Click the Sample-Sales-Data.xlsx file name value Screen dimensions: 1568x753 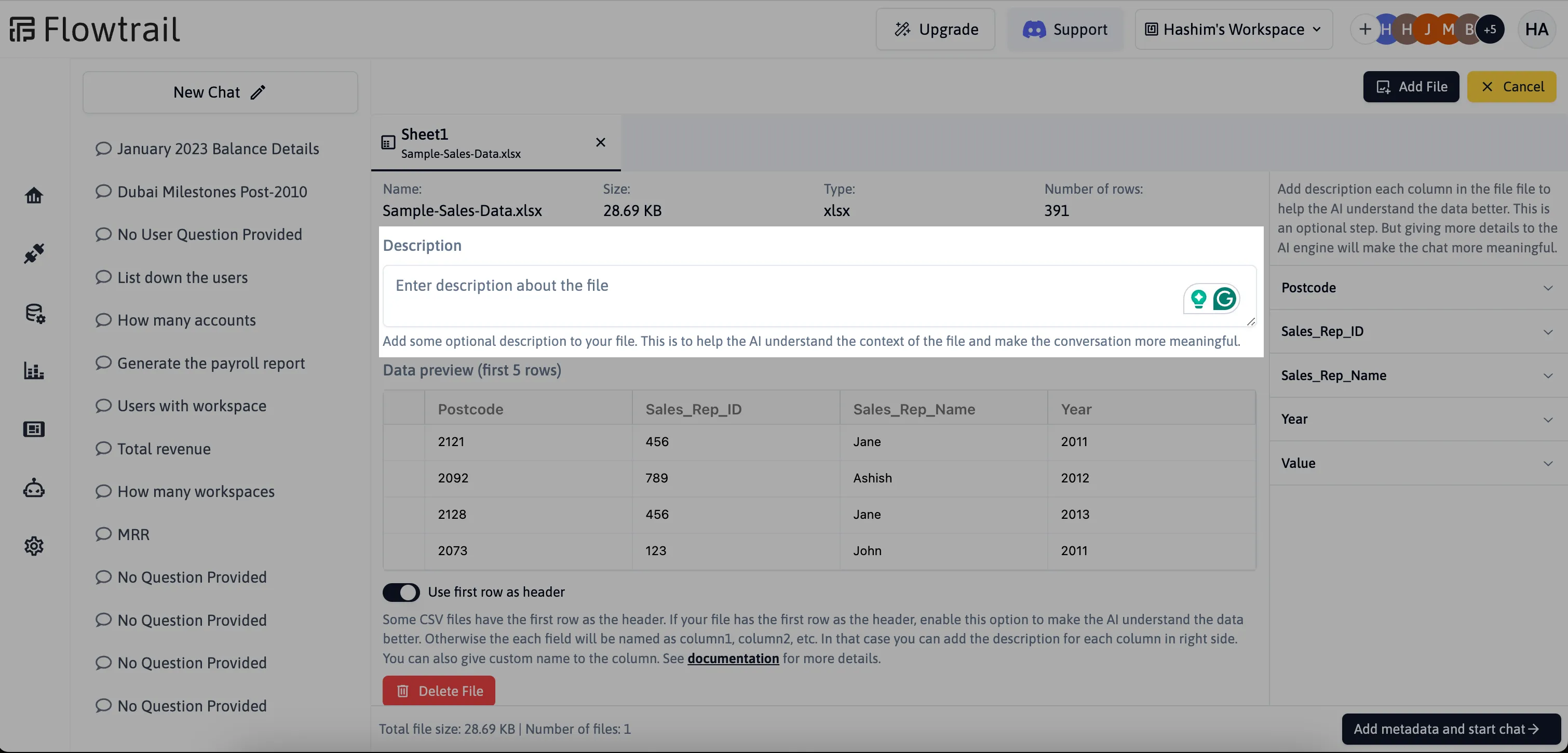click(462, 211)
